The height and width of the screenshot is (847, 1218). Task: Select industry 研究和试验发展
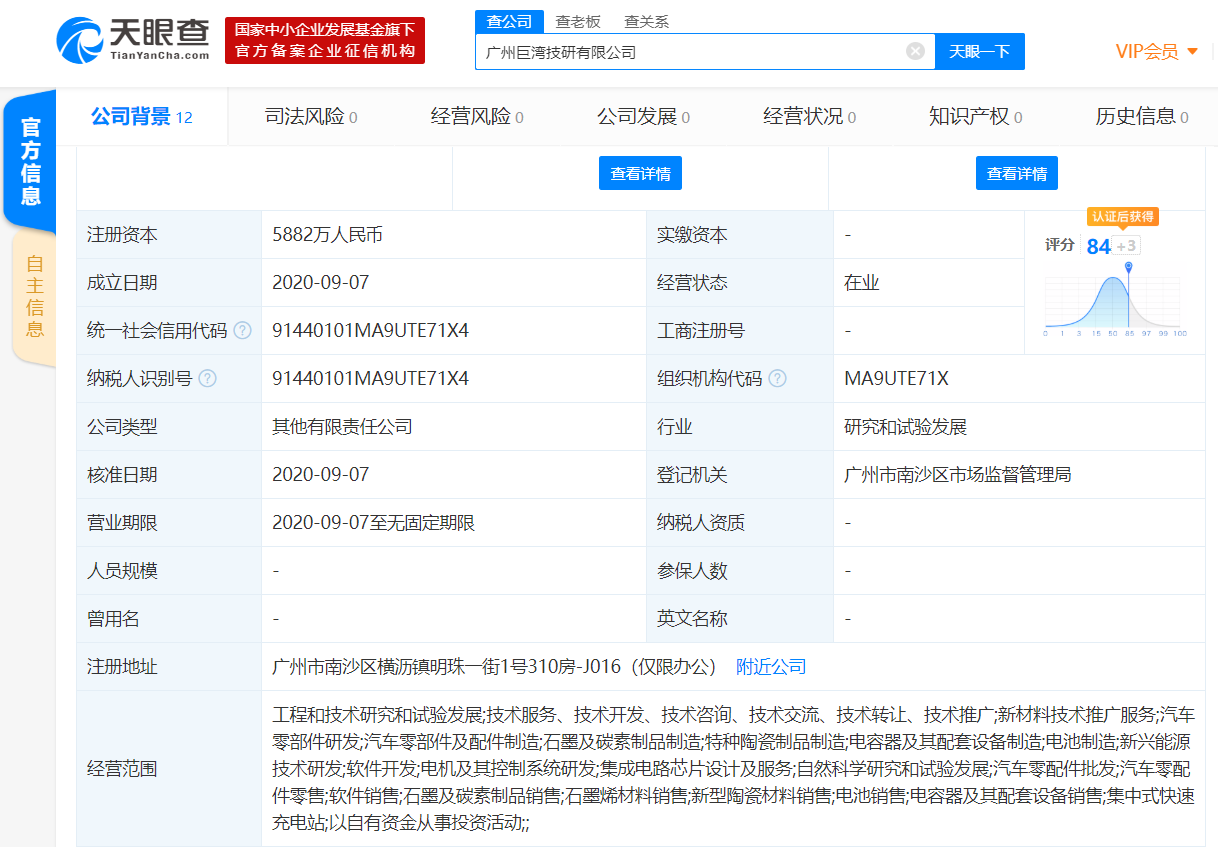click(x=905, y=427)
